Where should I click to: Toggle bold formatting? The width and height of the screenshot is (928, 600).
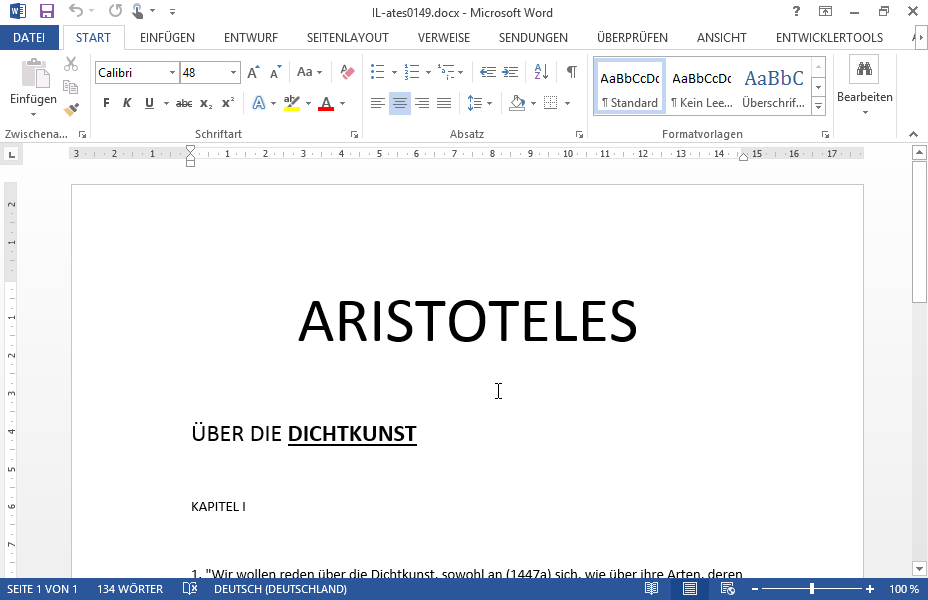[x=106, y=104]
